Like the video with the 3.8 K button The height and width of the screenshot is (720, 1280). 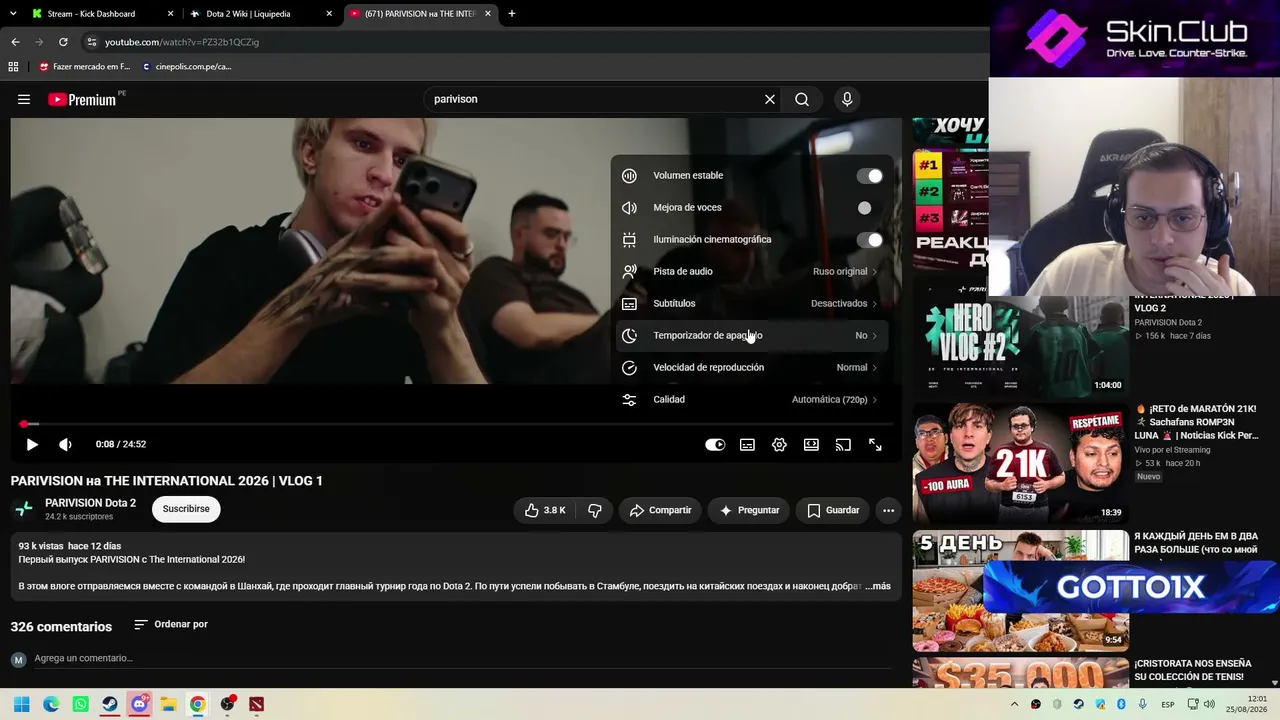click(x=545, y=510)
